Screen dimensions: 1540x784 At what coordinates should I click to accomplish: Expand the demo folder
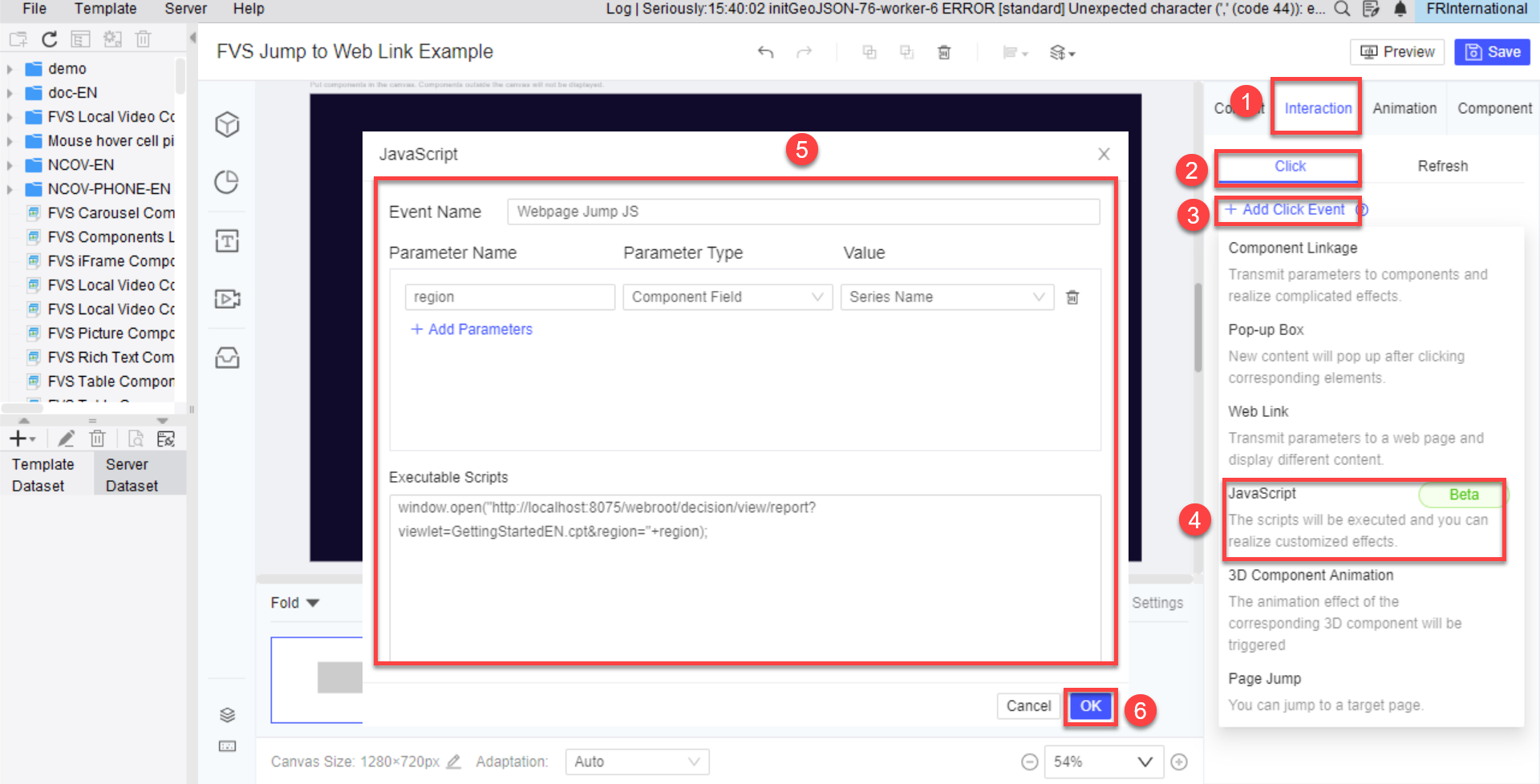pos(10,69)
